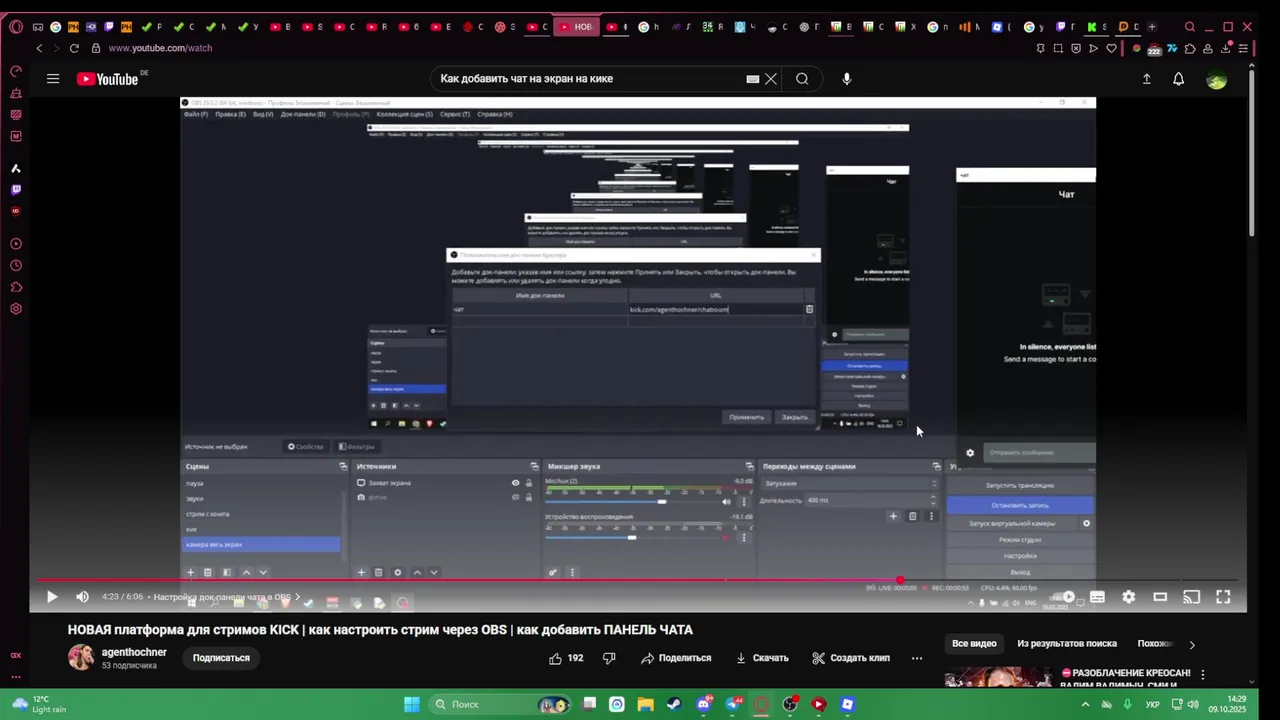1280x720 pixels.
Task: Open the YouTube account avatar menu
Action: 1217,80
